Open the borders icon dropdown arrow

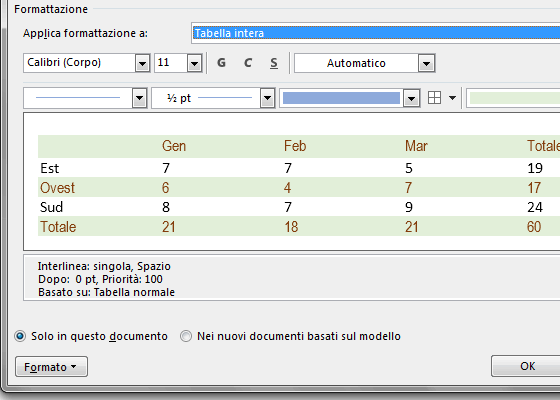point(452,98)
